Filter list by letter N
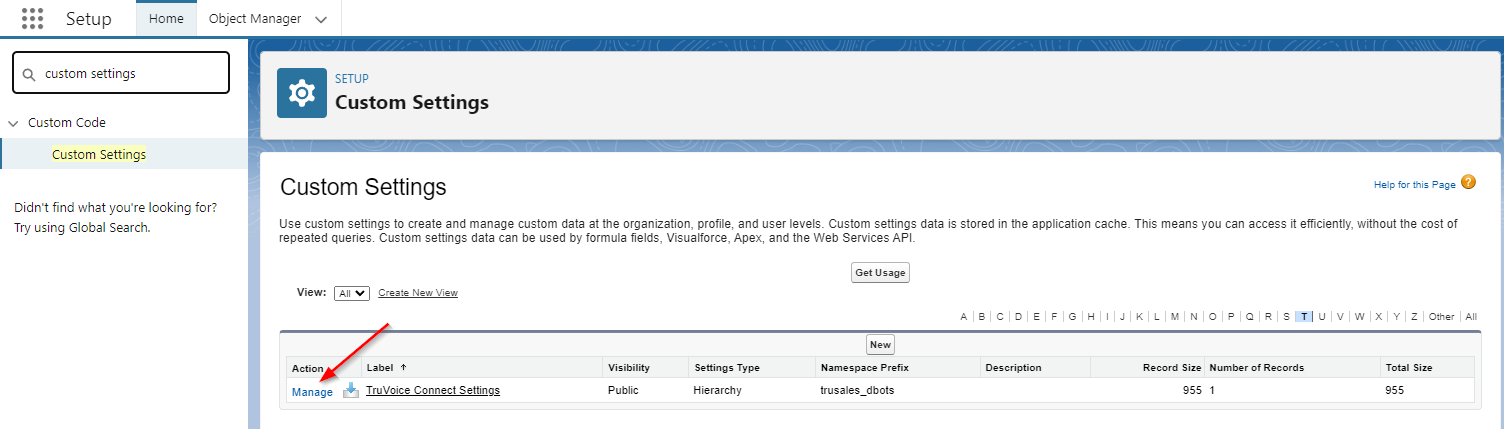Image resolution: width=1504 pixels, height=429 pixels. coord(1194,317)
